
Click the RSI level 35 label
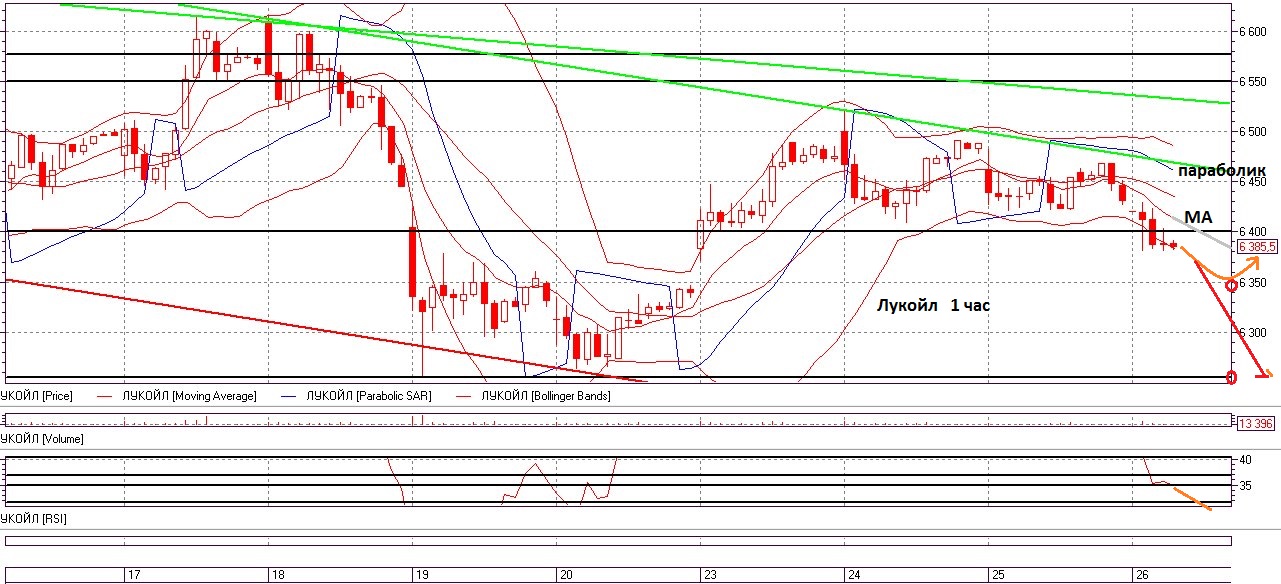1246,486
